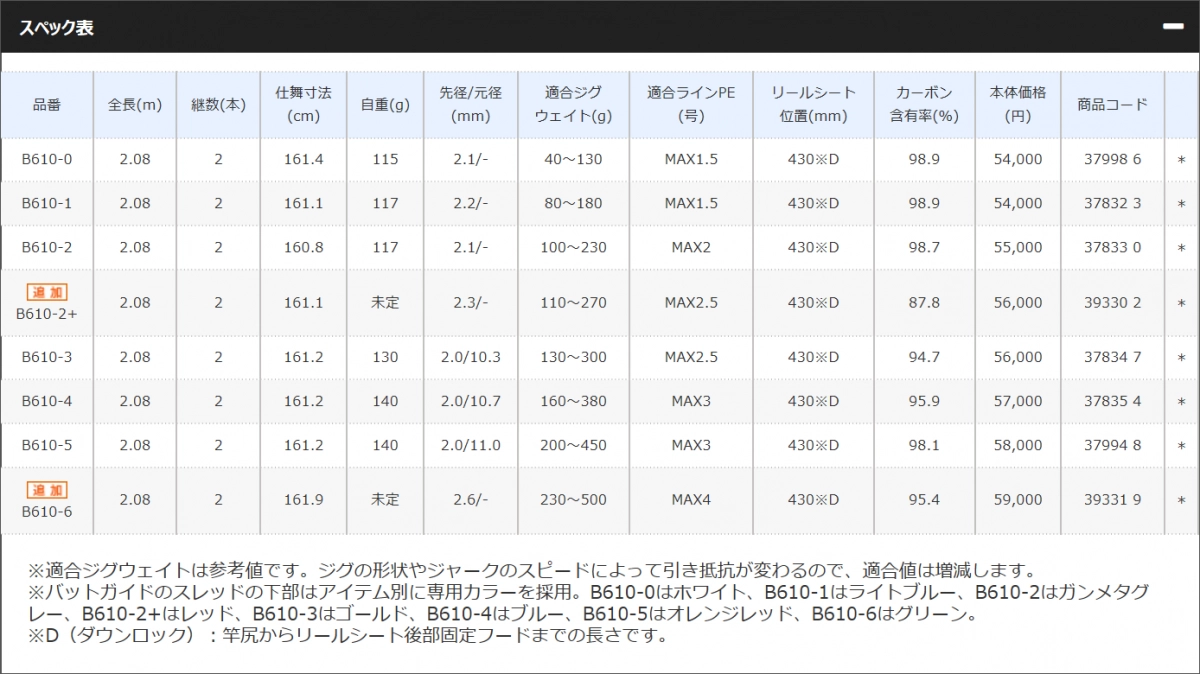
Task: Select the B610-5 model number cell
Action: (47, 445)
